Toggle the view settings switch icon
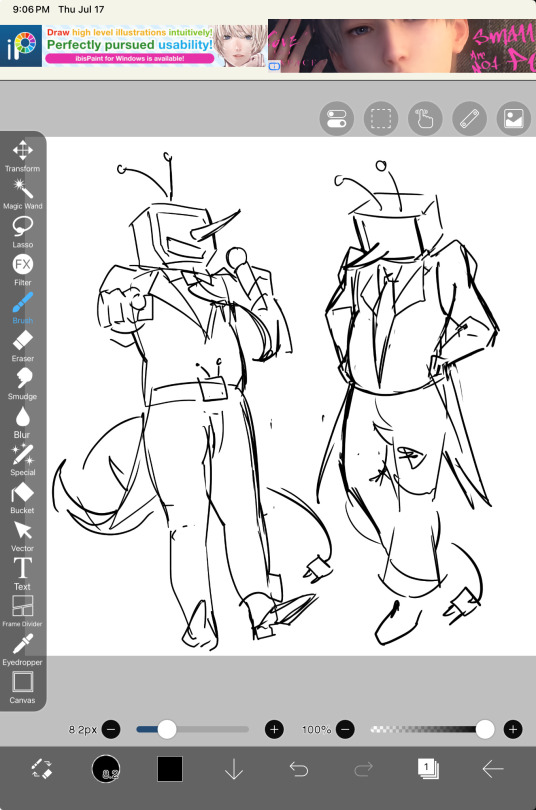Image resolution: width=536 pixels, height=810 pixels. coord(337,118)
